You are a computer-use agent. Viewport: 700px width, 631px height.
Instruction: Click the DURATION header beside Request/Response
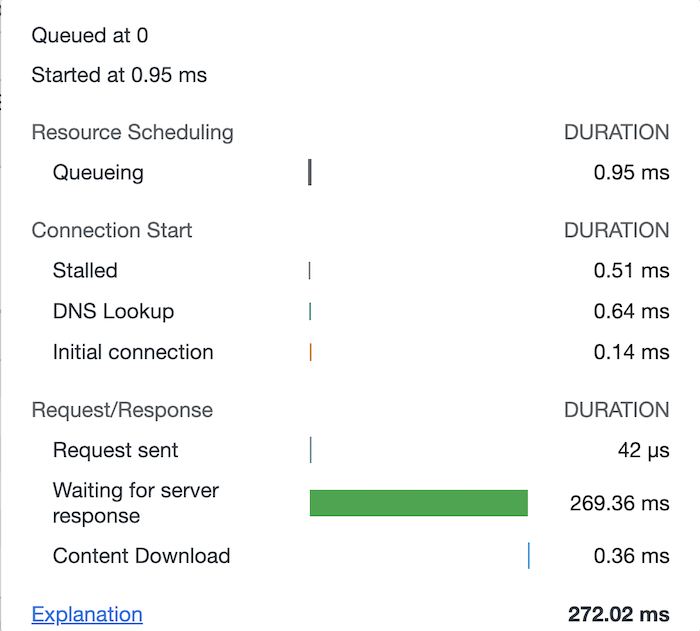tap(617, 410)
